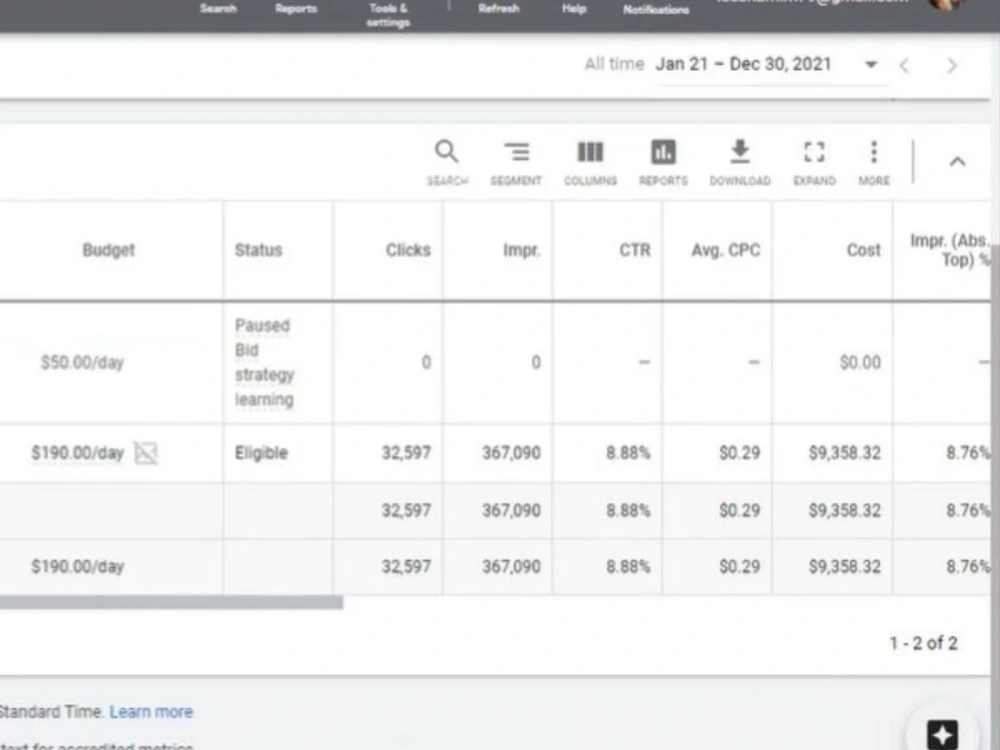Sort by the Avg. CPC column header

click(x=726, y=250)
